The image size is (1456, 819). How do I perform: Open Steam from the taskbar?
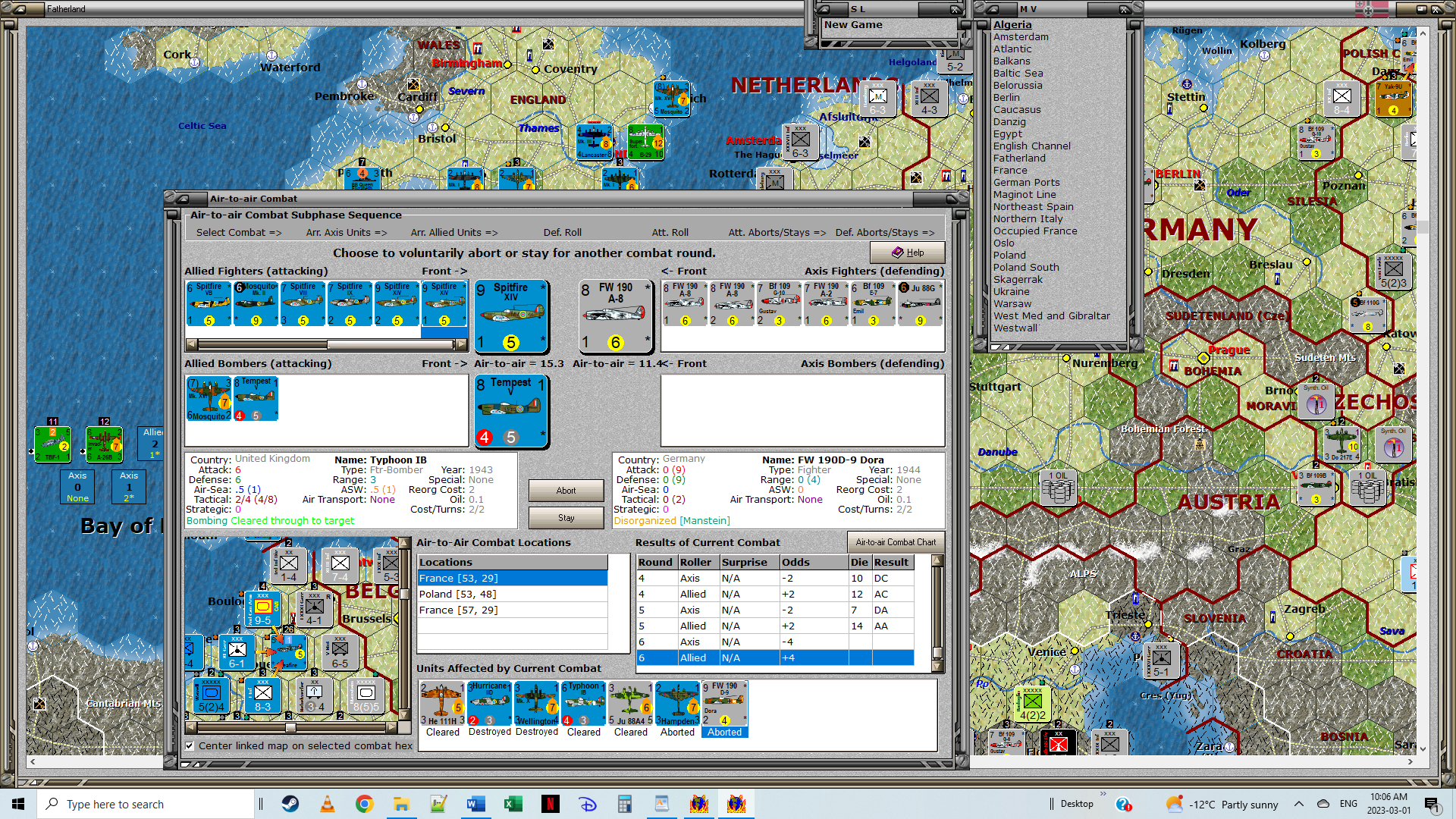click(x=290, y=804)
